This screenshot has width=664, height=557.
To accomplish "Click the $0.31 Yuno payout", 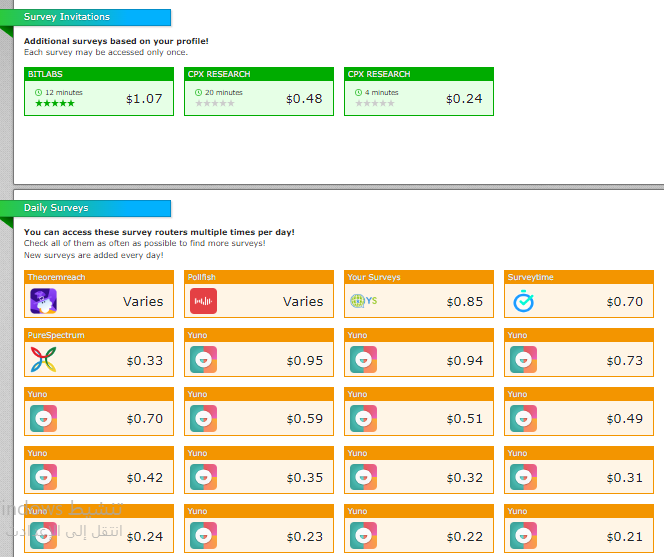I will click(625, 477).
